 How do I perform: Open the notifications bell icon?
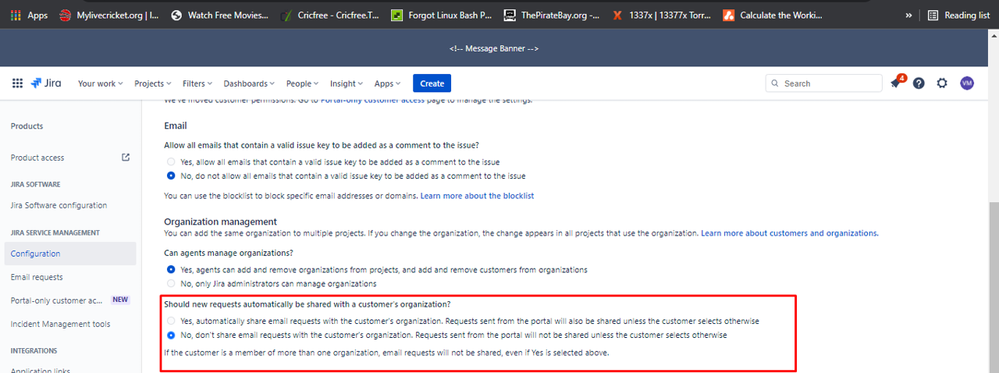(x=896, y=84)
